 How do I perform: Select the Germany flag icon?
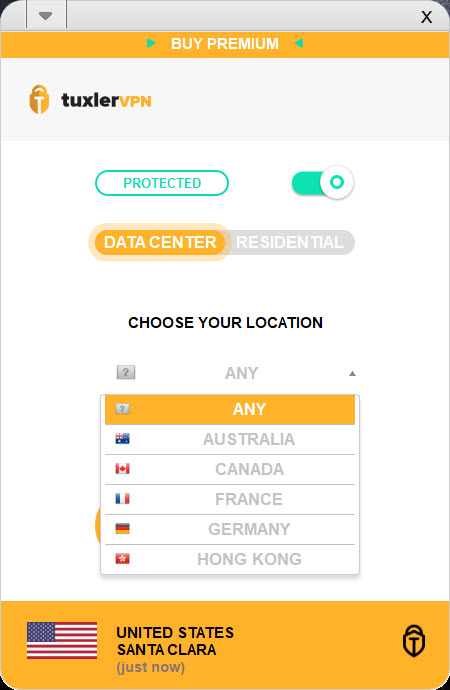pyautogui.click(x=122, y=529)
